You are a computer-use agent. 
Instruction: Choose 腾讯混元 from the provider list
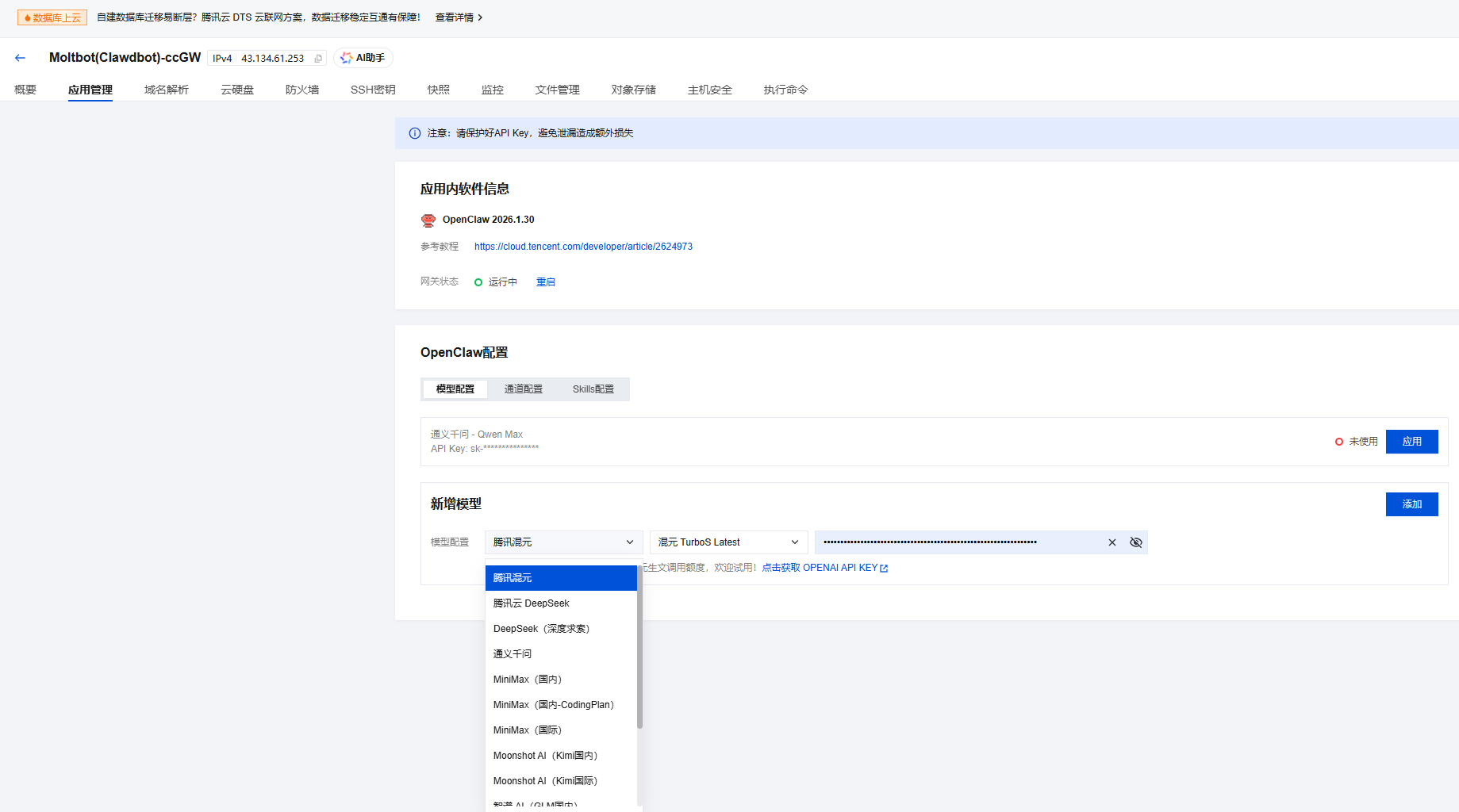coord(561,578)
